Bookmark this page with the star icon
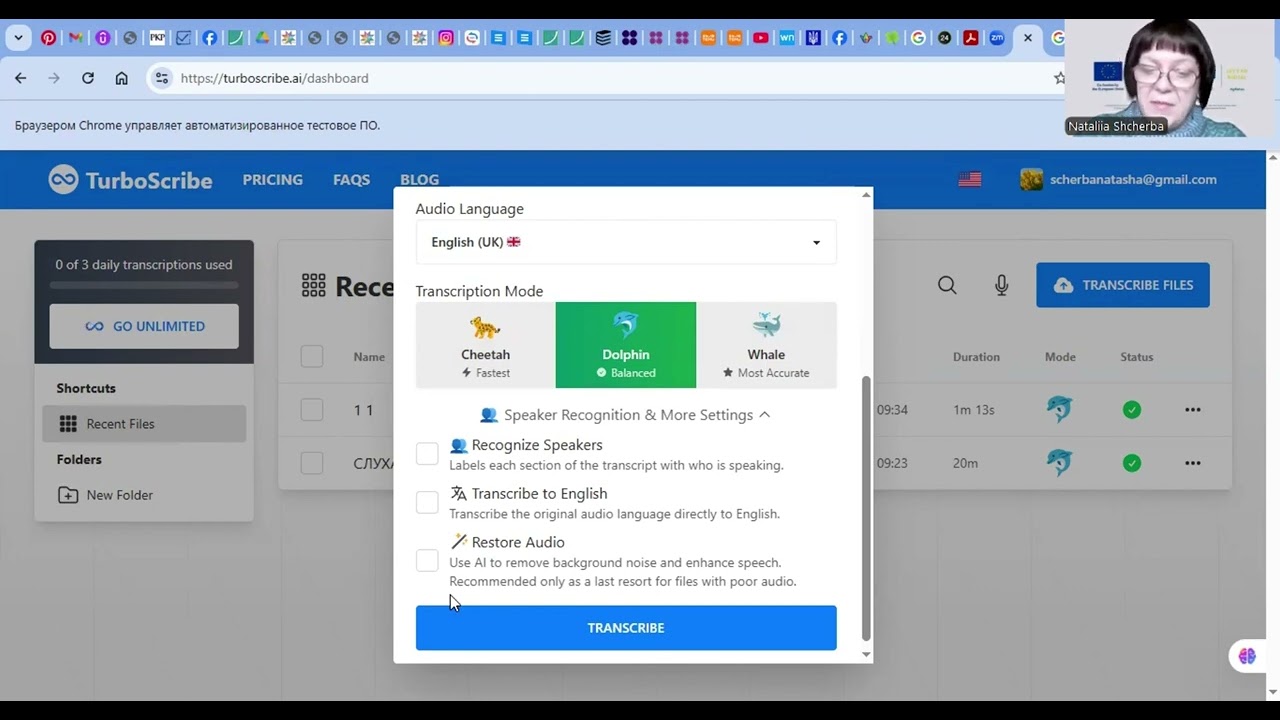 point(1059,78)
